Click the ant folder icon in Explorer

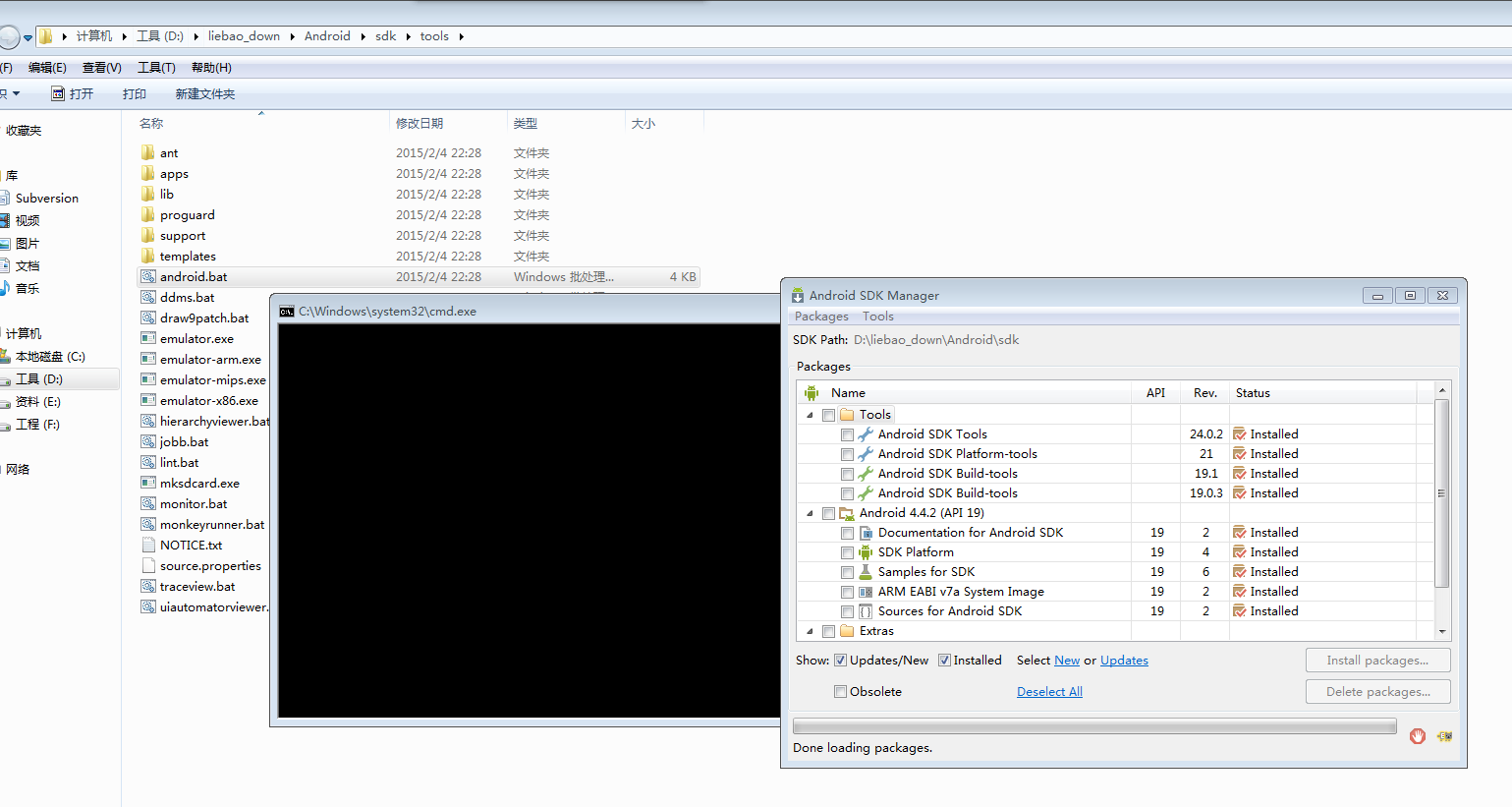(x=148, y=152)
